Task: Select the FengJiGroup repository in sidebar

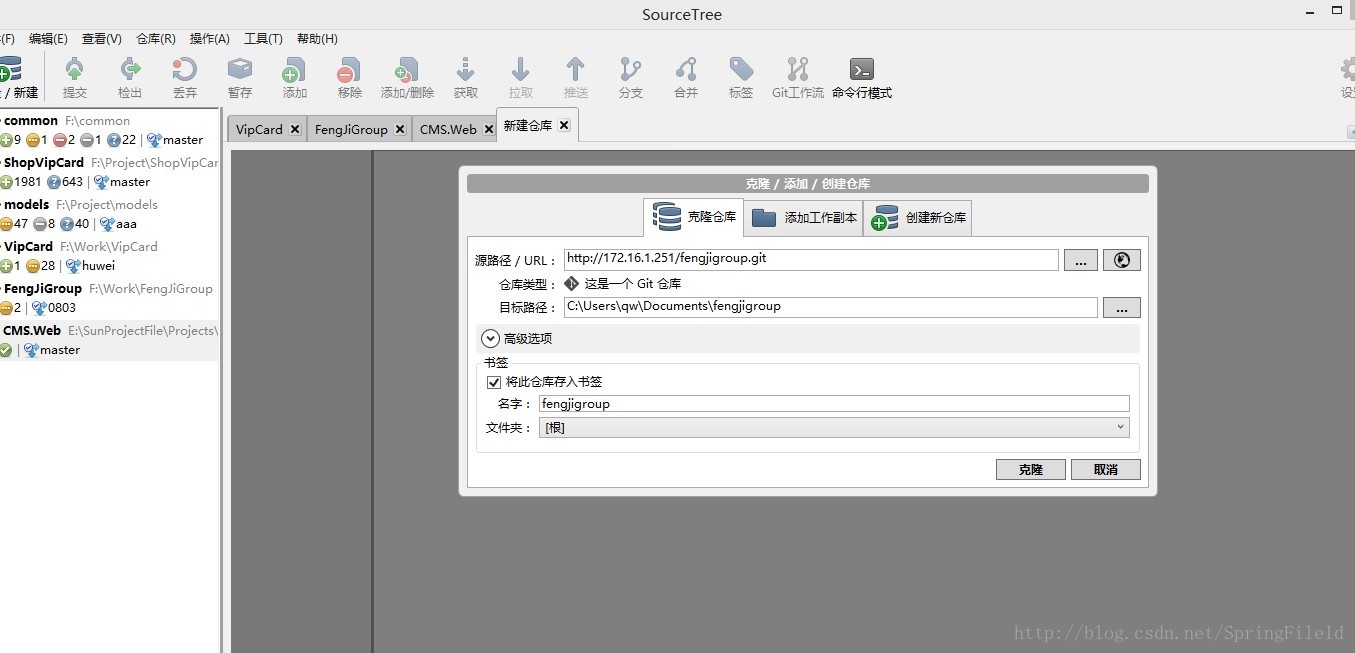Action: click(x=109, y=298)
